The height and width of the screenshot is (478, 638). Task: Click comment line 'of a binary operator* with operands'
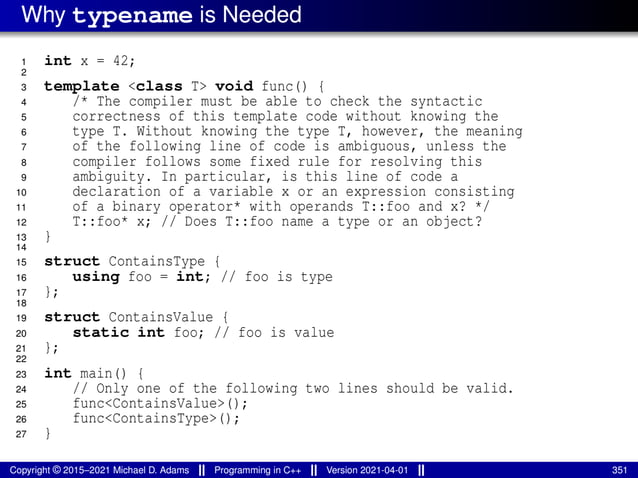[x=282, y=207]
